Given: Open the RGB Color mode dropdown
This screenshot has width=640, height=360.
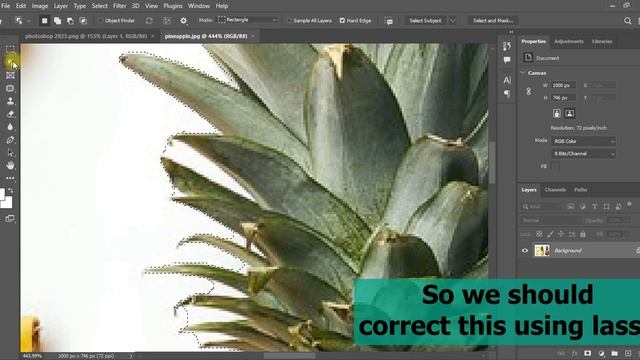Looking at the screenshot, I should coord(583,141).
